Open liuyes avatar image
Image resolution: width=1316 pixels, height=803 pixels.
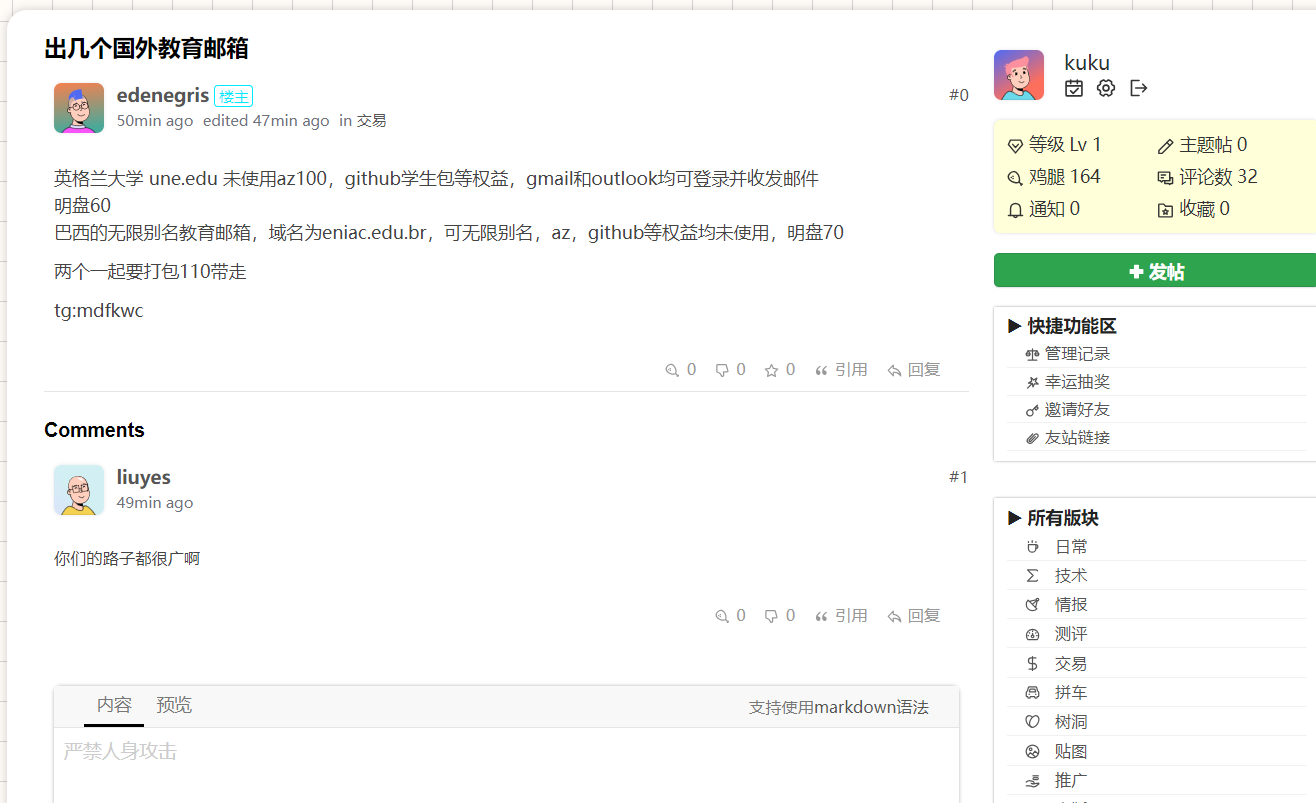pyautogui.click(x=79, y=490)
